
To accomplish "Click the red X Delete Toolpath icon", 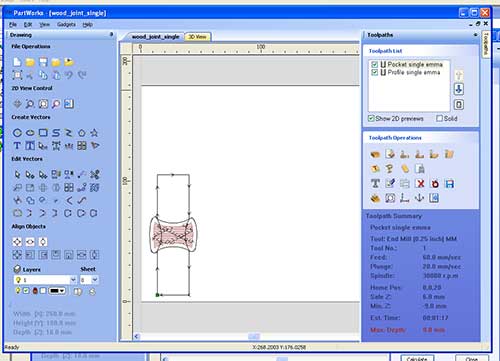I will pos(420,183).
